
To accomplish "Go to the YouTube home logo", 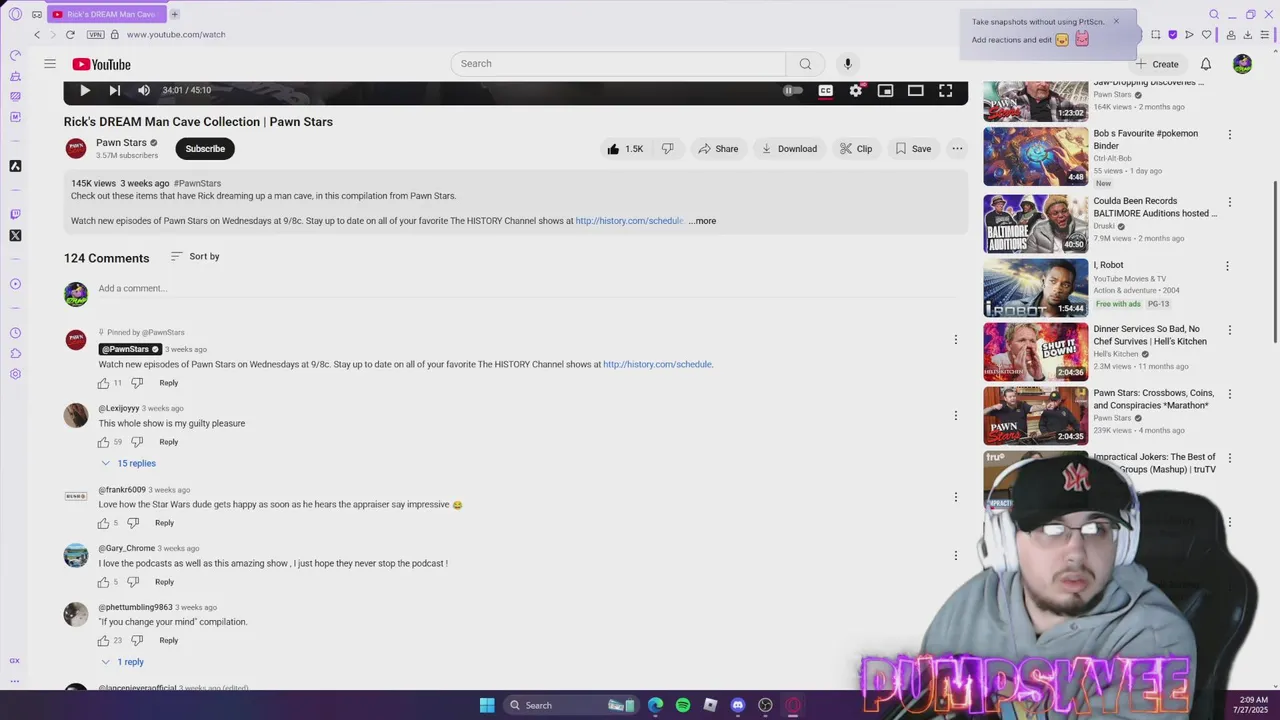I will click(101, 64).
